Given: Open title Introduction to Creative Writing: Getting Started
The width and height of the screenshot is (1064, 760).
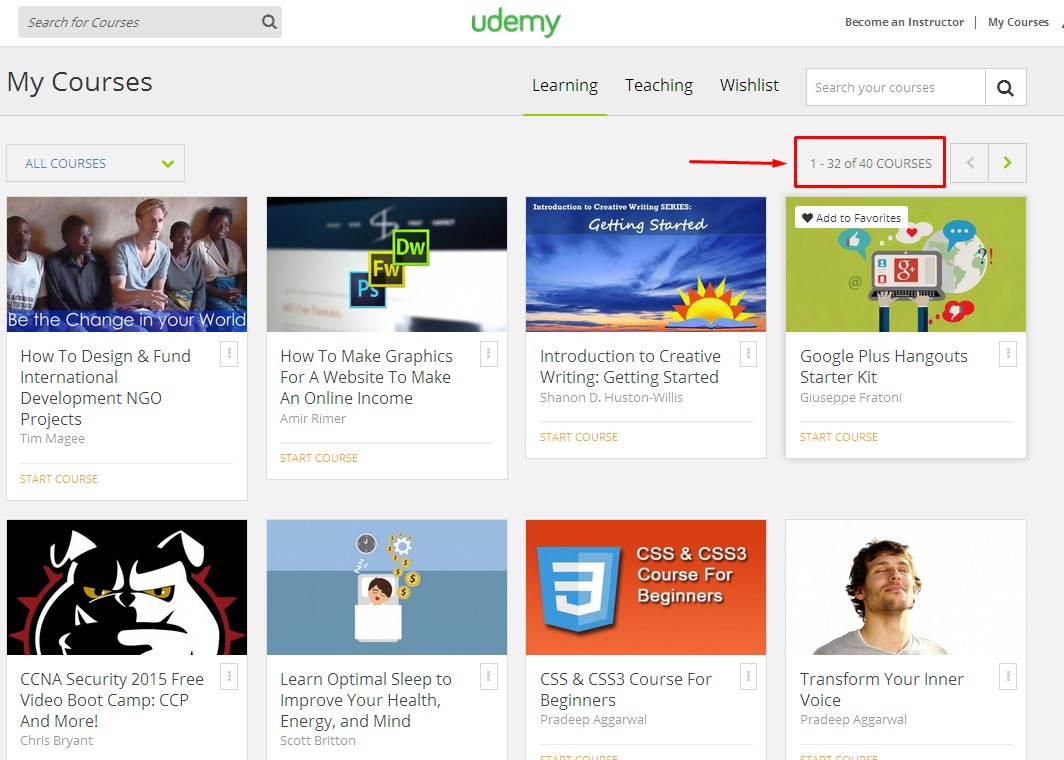Looking at the screenshot, I should [630, 366].
